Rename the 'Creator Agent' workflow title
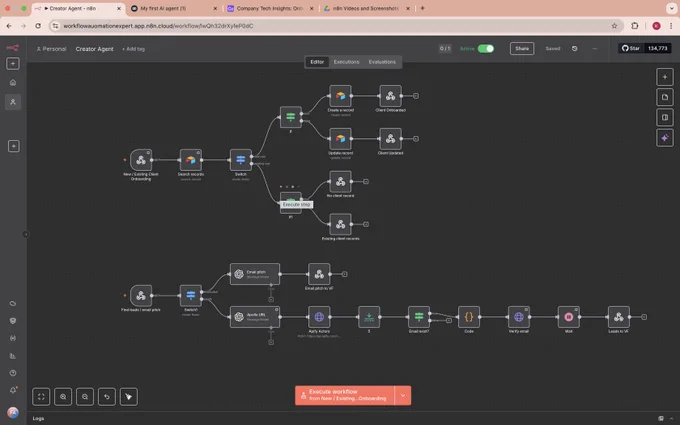This screenshot has width=680, height=425. click(95, 49)
